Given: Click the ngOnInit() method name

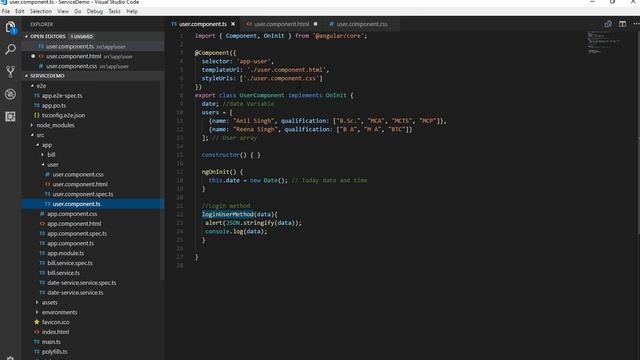Looking at the screenshot, I should pos(218,172).
